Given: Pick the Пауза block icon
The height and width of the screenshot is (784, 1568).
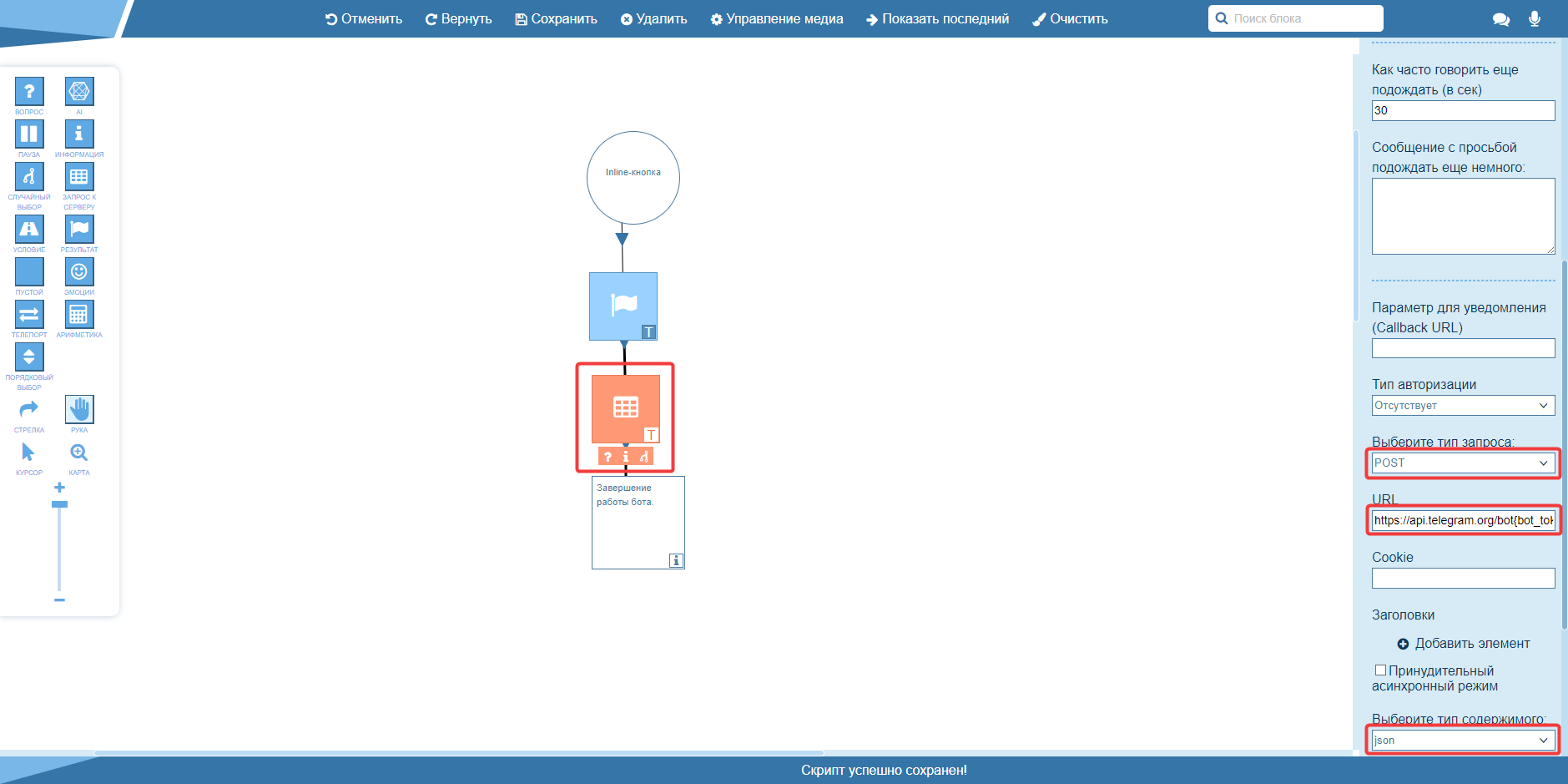Looking at the screenshot, I should 29,134.
